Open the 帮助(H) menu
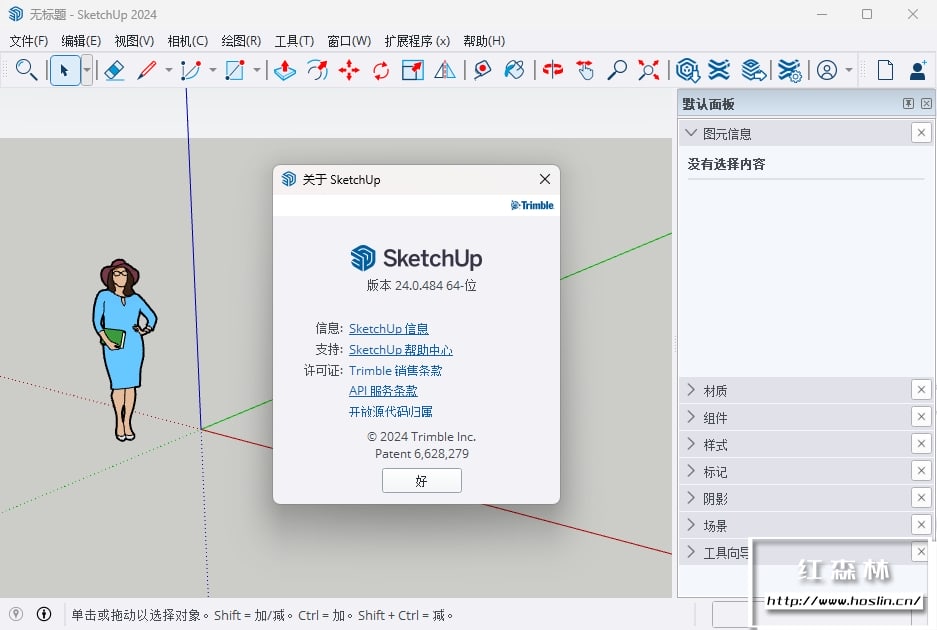 [484, 41]
